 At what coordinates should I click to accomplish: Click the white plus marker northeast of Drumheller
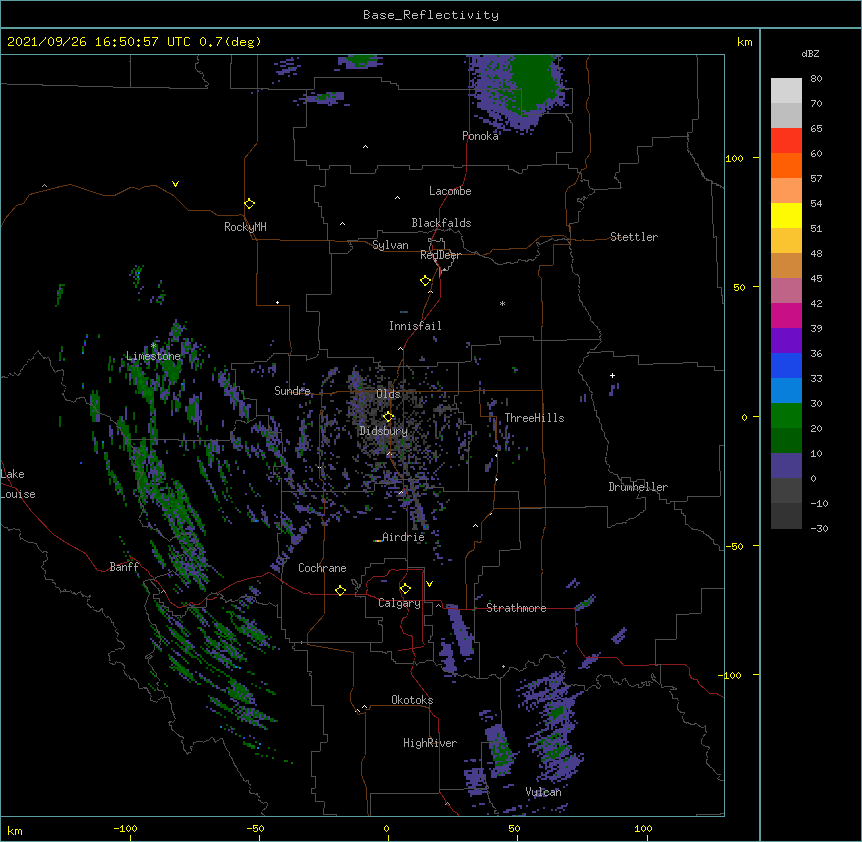(x=612, y=375)
